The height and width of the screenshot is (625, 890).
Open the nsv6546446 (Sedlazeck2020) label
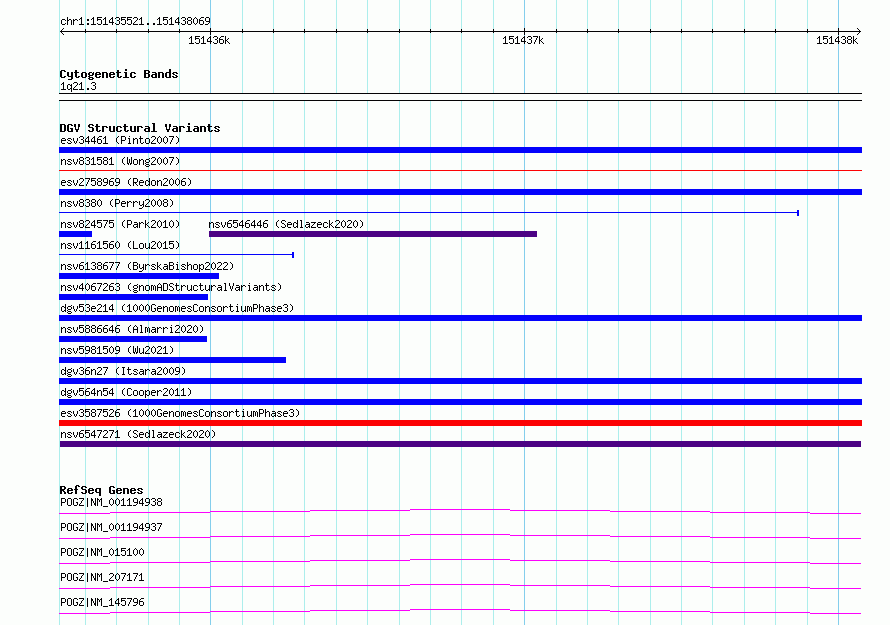[286, 224]
